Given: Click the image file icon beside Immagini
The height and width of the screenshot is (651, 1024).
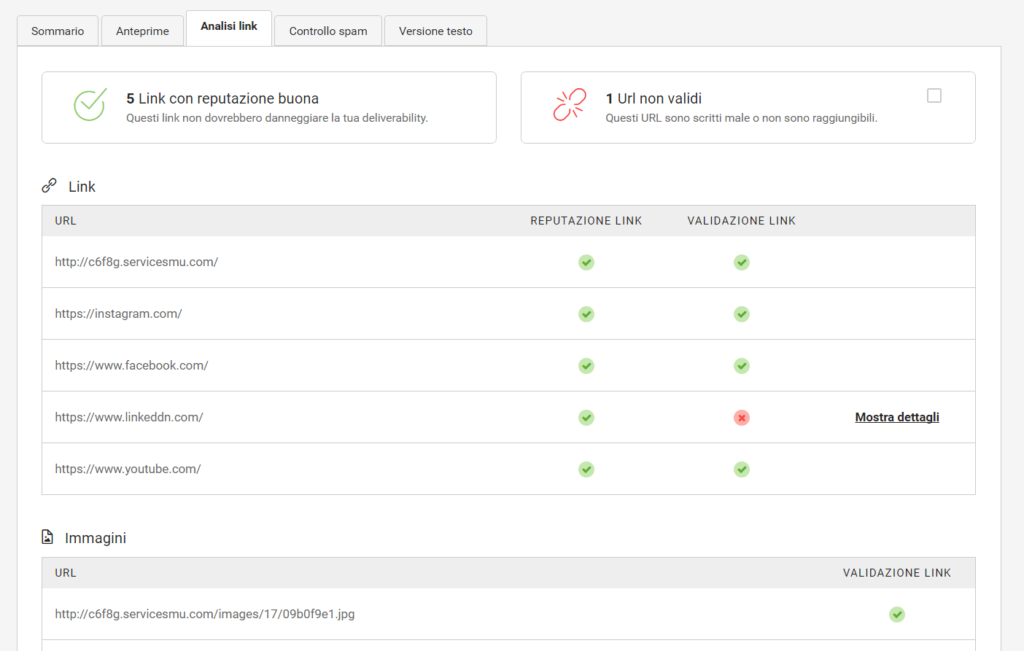Looking at the screenshot, I should pyautogui.click(x=48, y=538).
